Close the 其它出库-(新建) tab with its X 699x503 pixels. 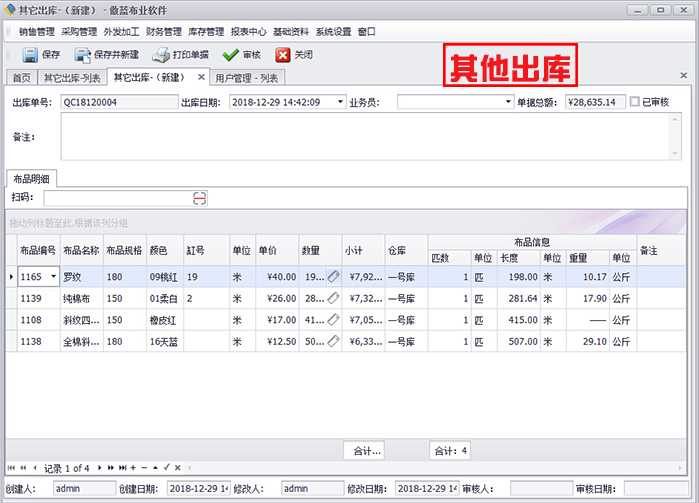(201, 77)
